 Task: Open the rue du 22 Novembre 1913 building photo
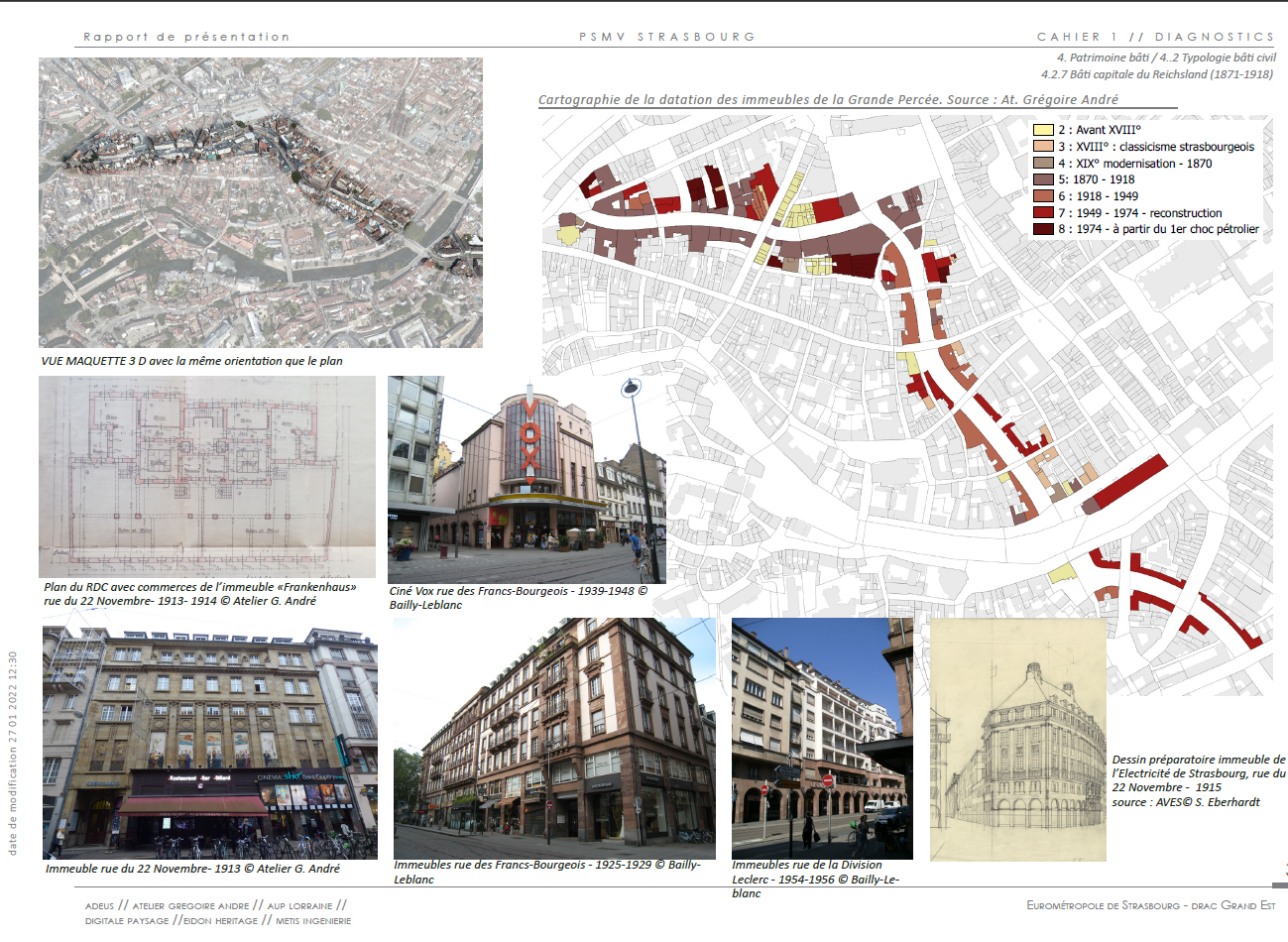coord(210,742)
